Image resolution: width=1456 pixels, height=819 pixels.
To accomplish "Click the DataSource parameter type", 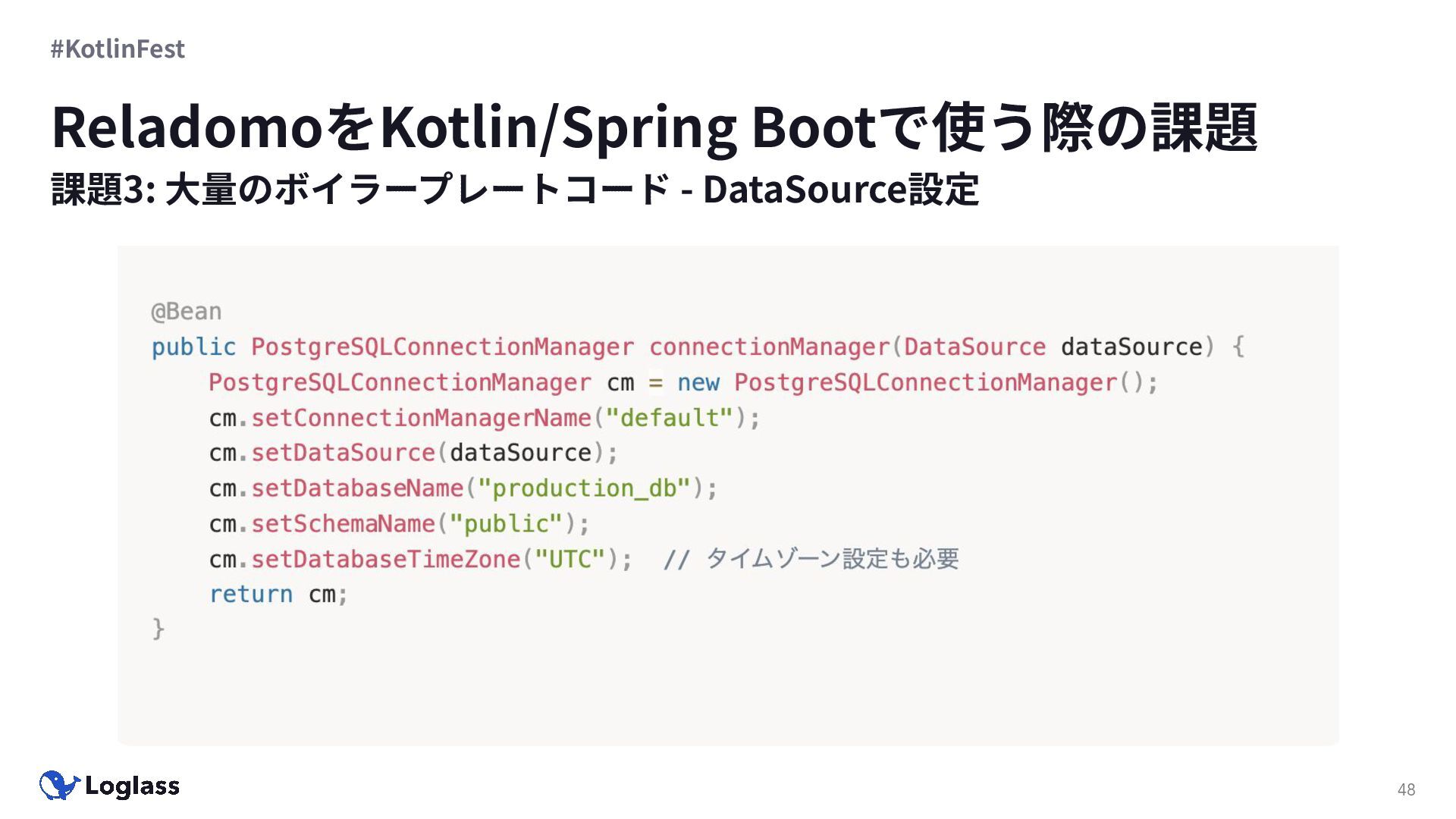I will point(974,347).
